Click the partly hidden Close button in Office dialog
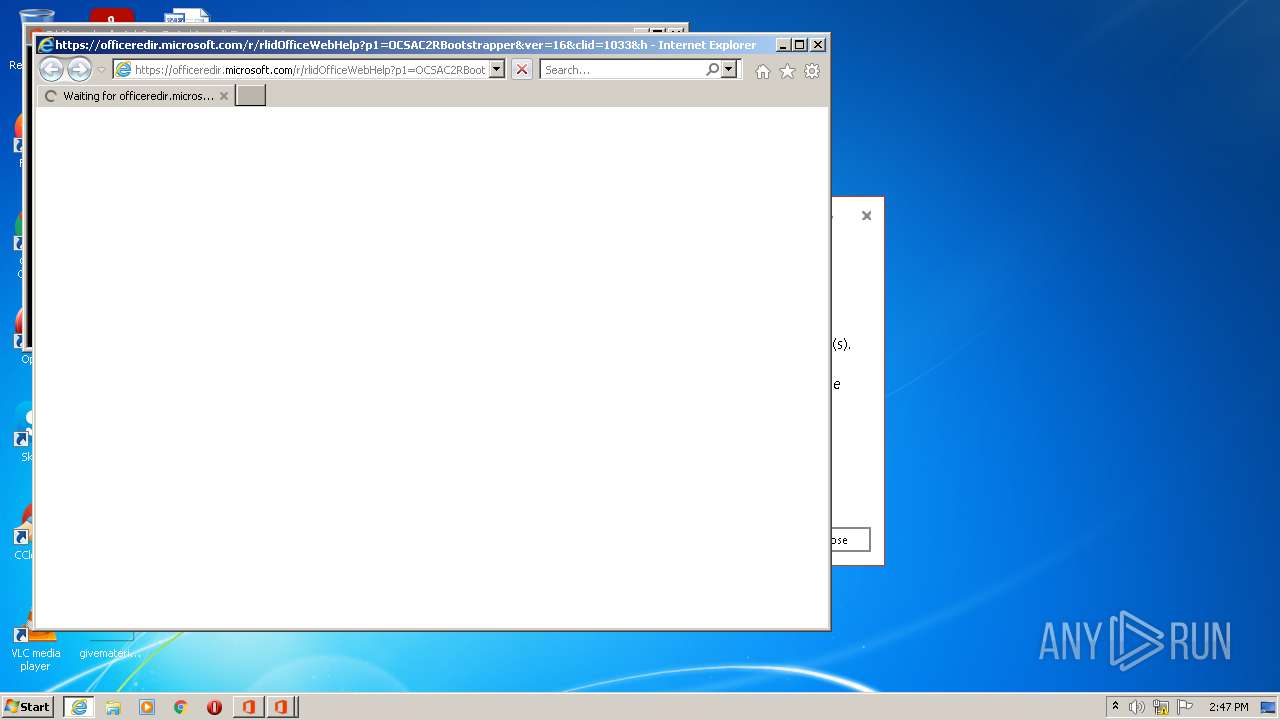Screen dimensions: 1280x720 pos(850,540)
